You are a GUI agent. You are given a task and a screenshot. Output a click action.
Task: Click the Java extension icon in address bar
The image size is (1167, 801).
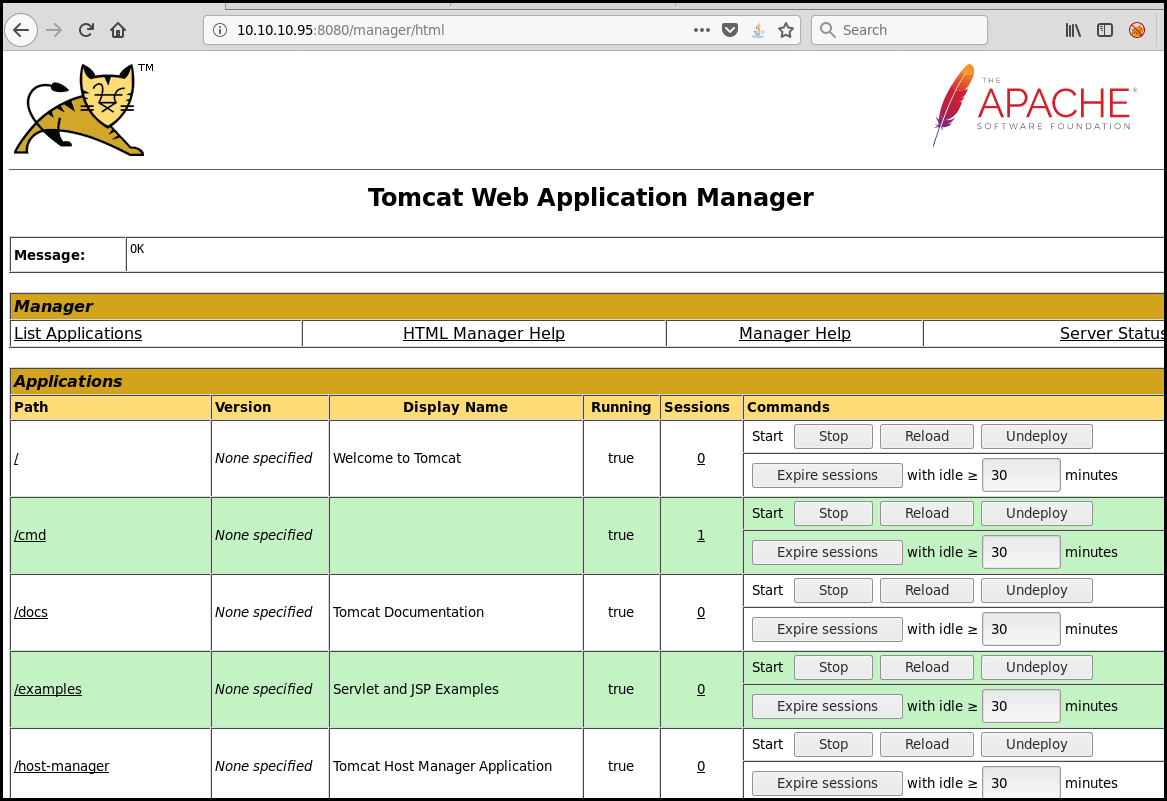(x=758, y=31)
